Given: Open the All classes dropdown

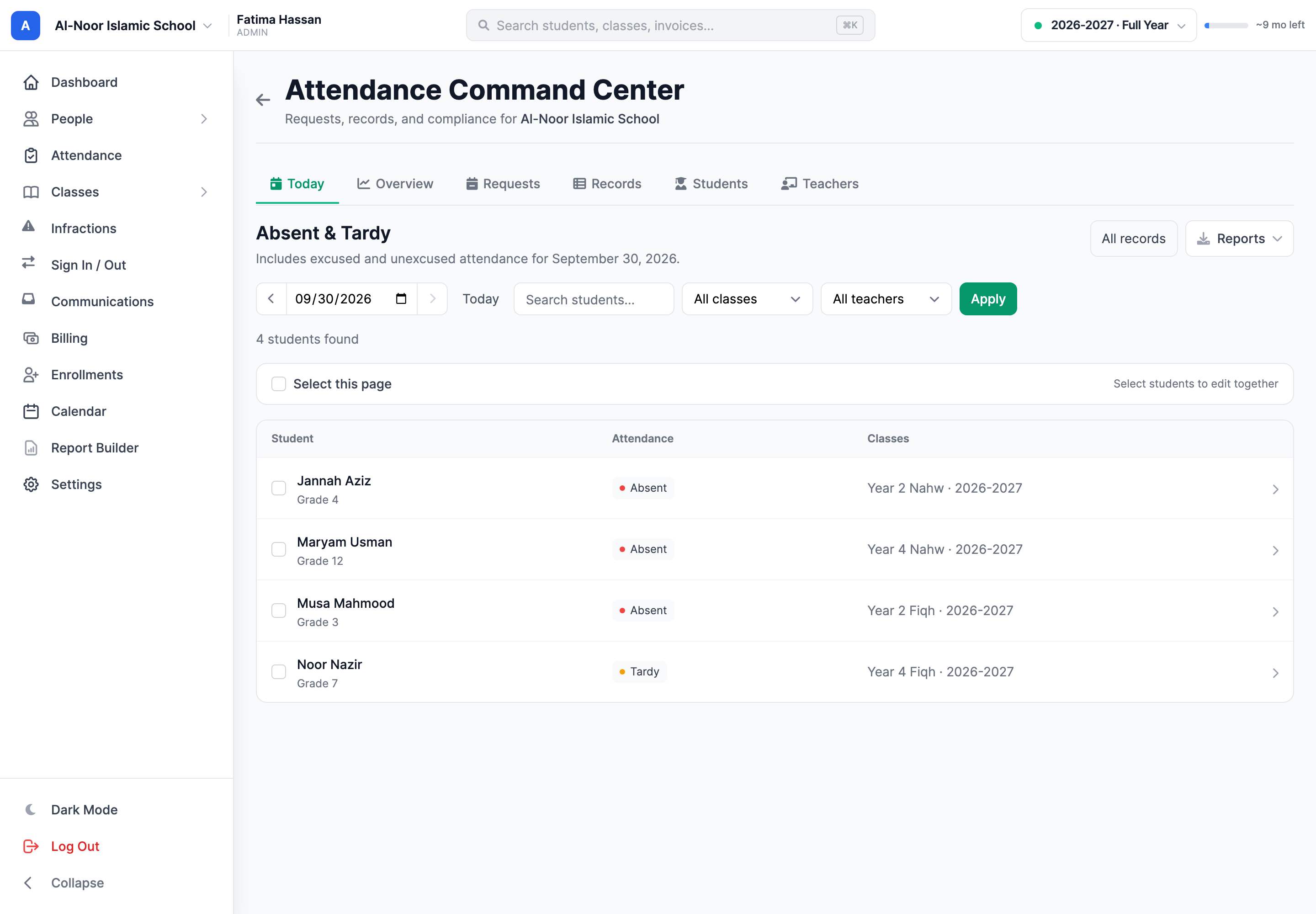Looking at the screenshot, I should click(748, 299).
